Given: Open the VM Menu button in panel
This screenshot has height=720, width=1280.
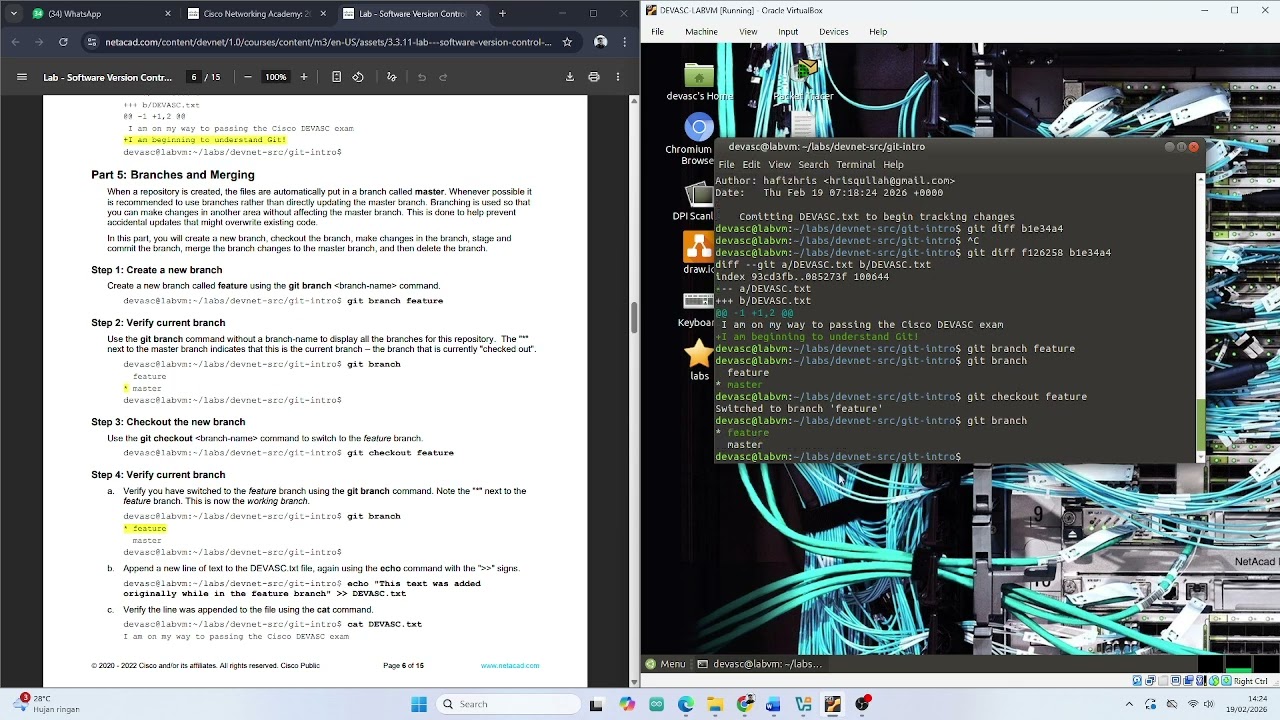Looking at the screenshot, I should tap(666, 664).
